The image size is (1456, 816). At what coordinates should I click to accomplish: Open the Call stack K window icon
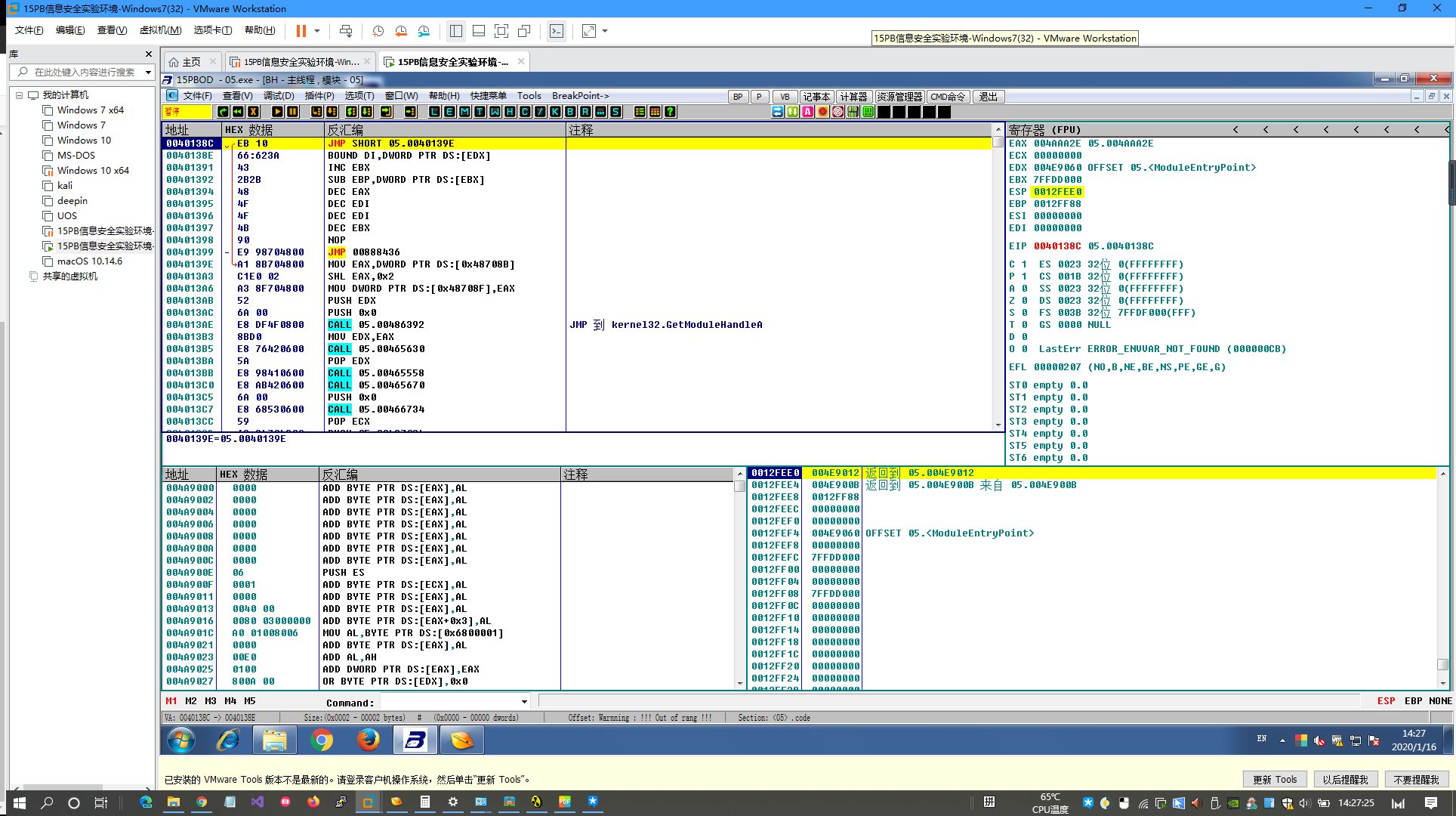click(555, 112)
